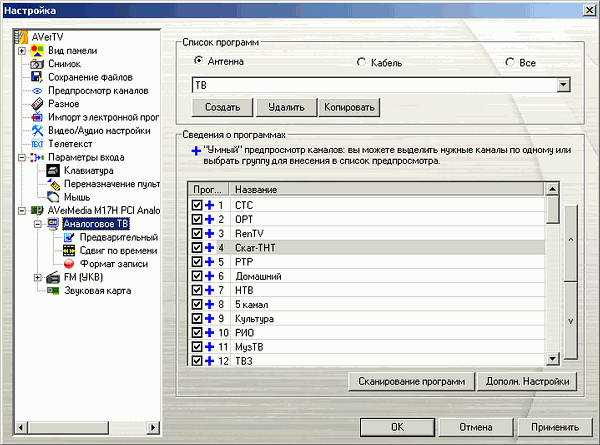This screenshot has height=445, width=600.
Task: Click the Импорт электронной прог TV icon
Action: [x=37, y=117]
